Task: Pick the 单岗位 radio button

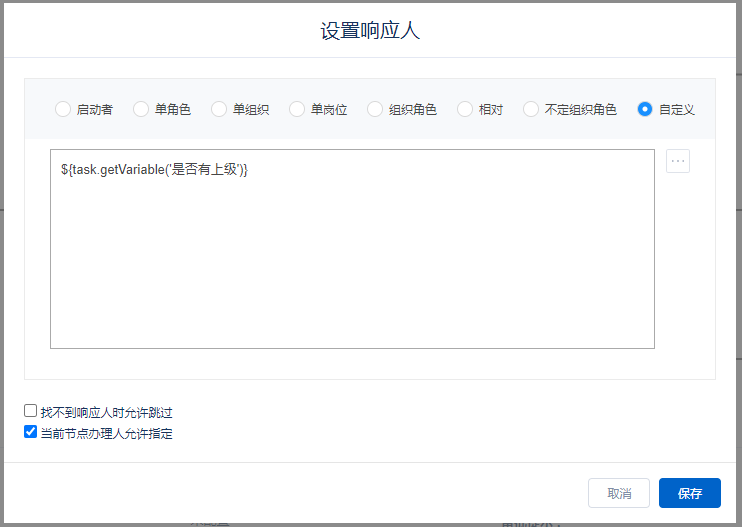Action: pyautogui.click(x=297, y=109)
